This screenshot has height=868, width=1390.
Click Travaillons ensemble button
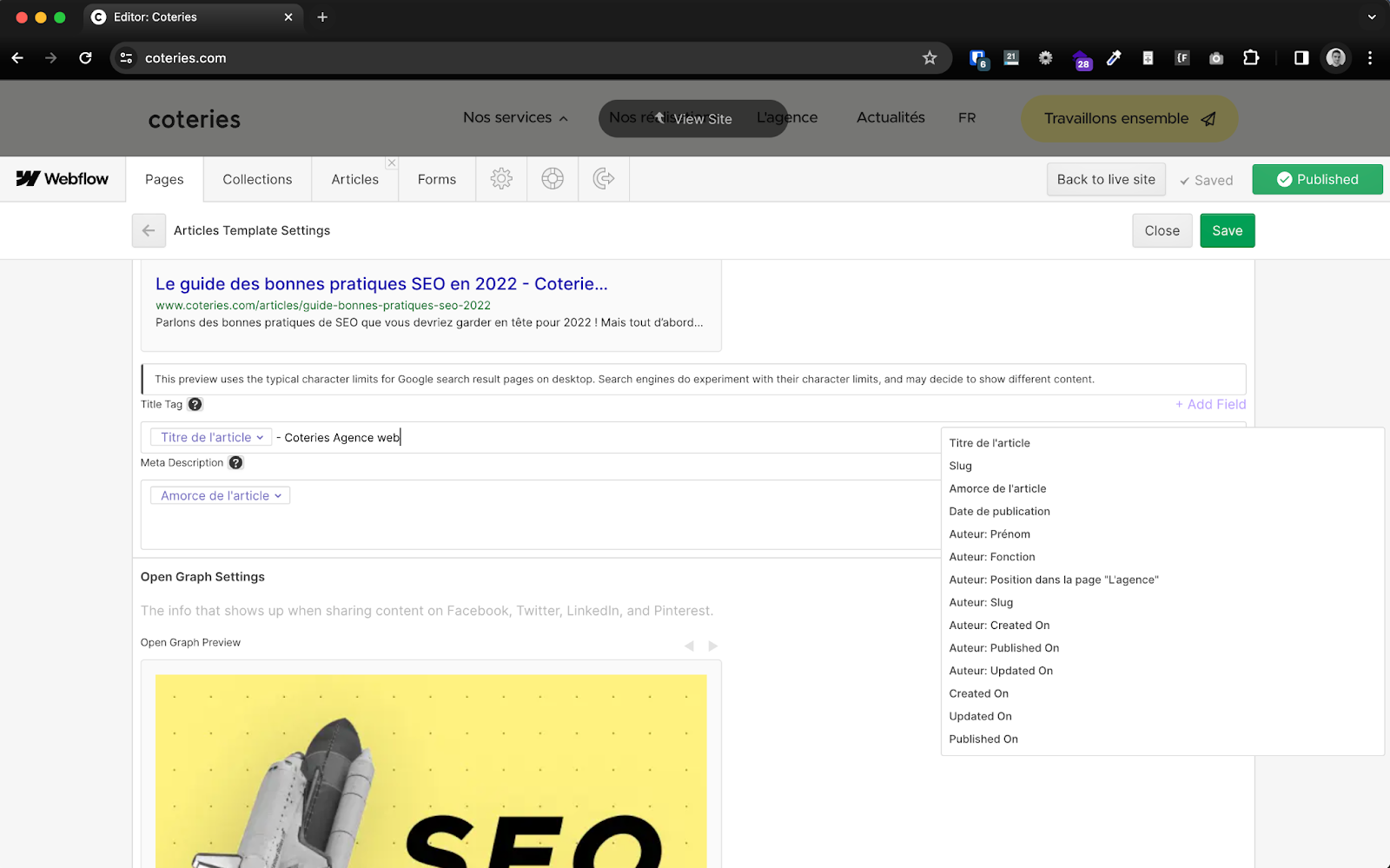(1129, 118)
